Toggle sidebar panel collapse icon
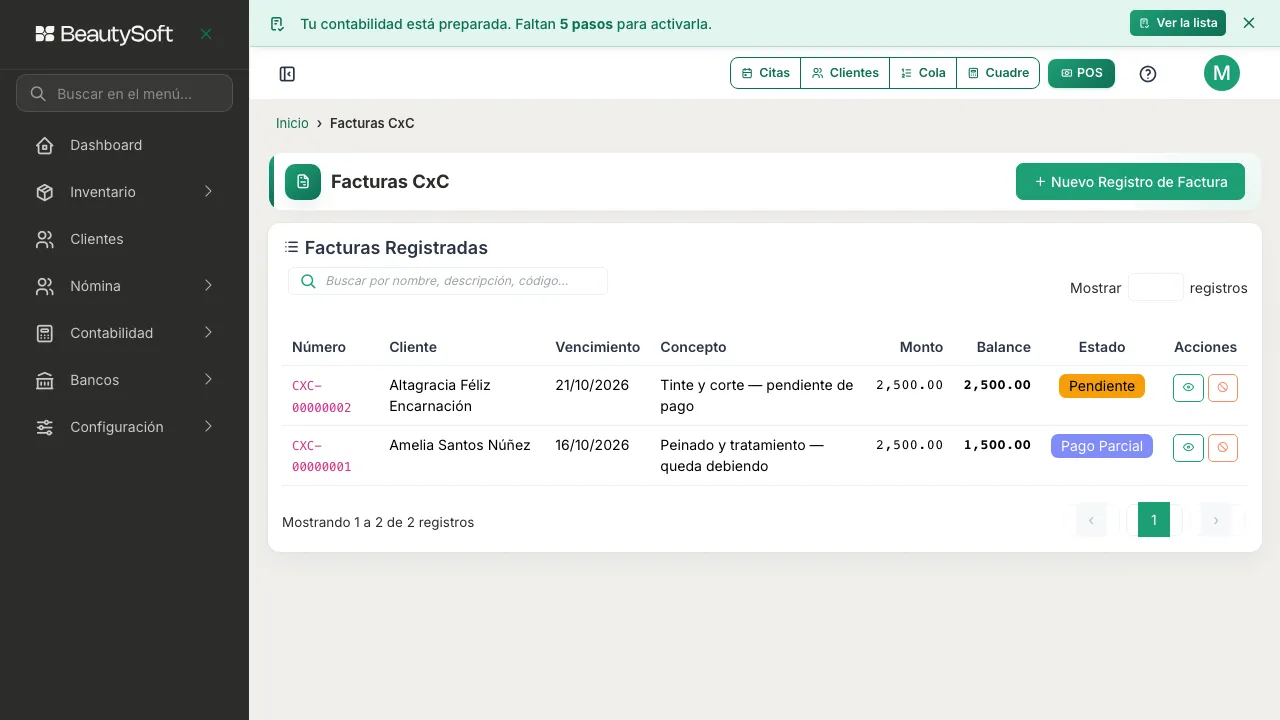 pyautogui.click(x=287, y=74)
